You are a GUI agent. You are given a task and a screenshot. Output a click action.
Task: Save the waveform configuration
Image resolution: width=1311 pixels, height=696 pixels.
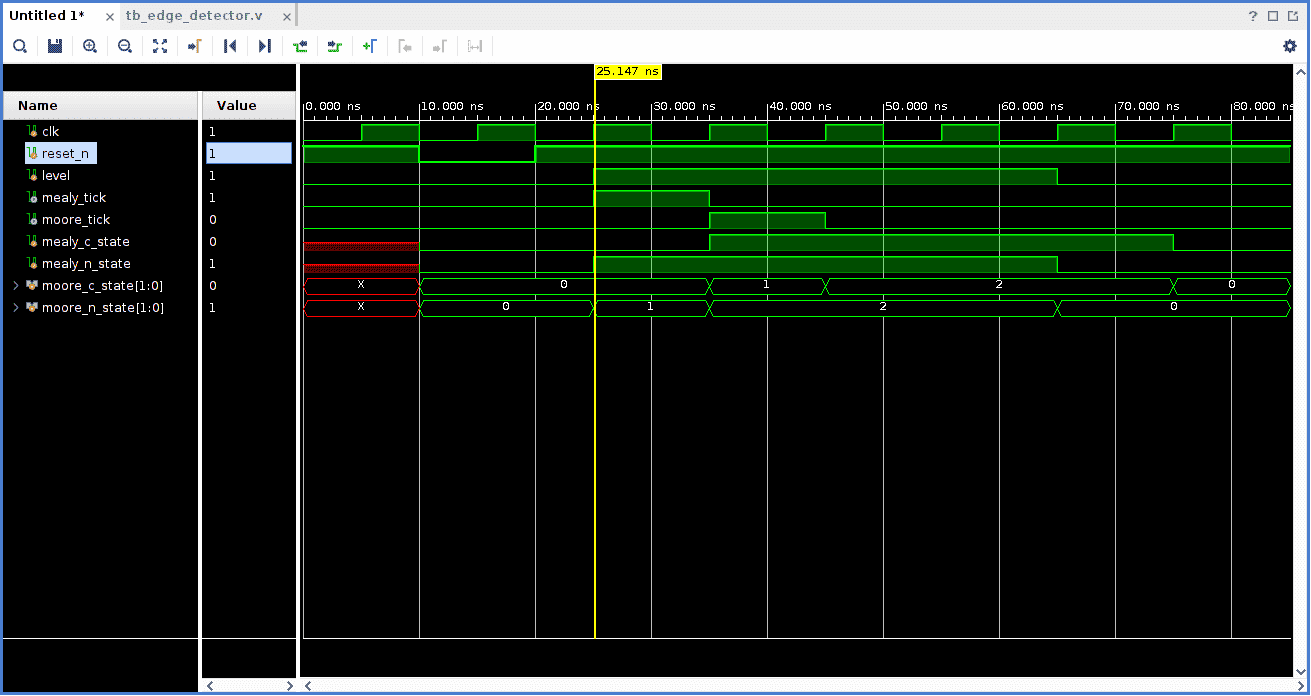coord(55,46)
